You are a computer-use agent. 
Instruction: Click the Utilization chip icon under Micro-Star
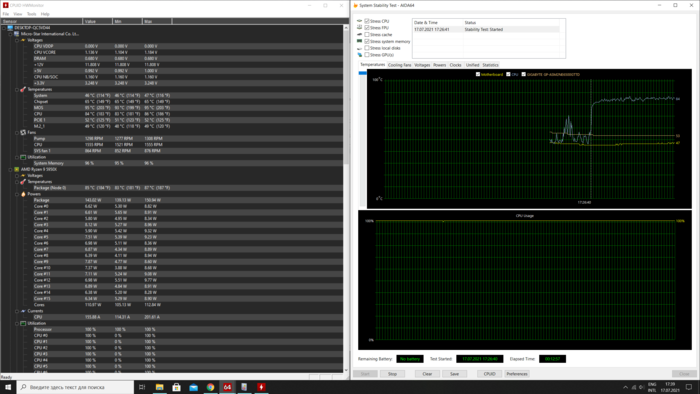click(23, 157)
